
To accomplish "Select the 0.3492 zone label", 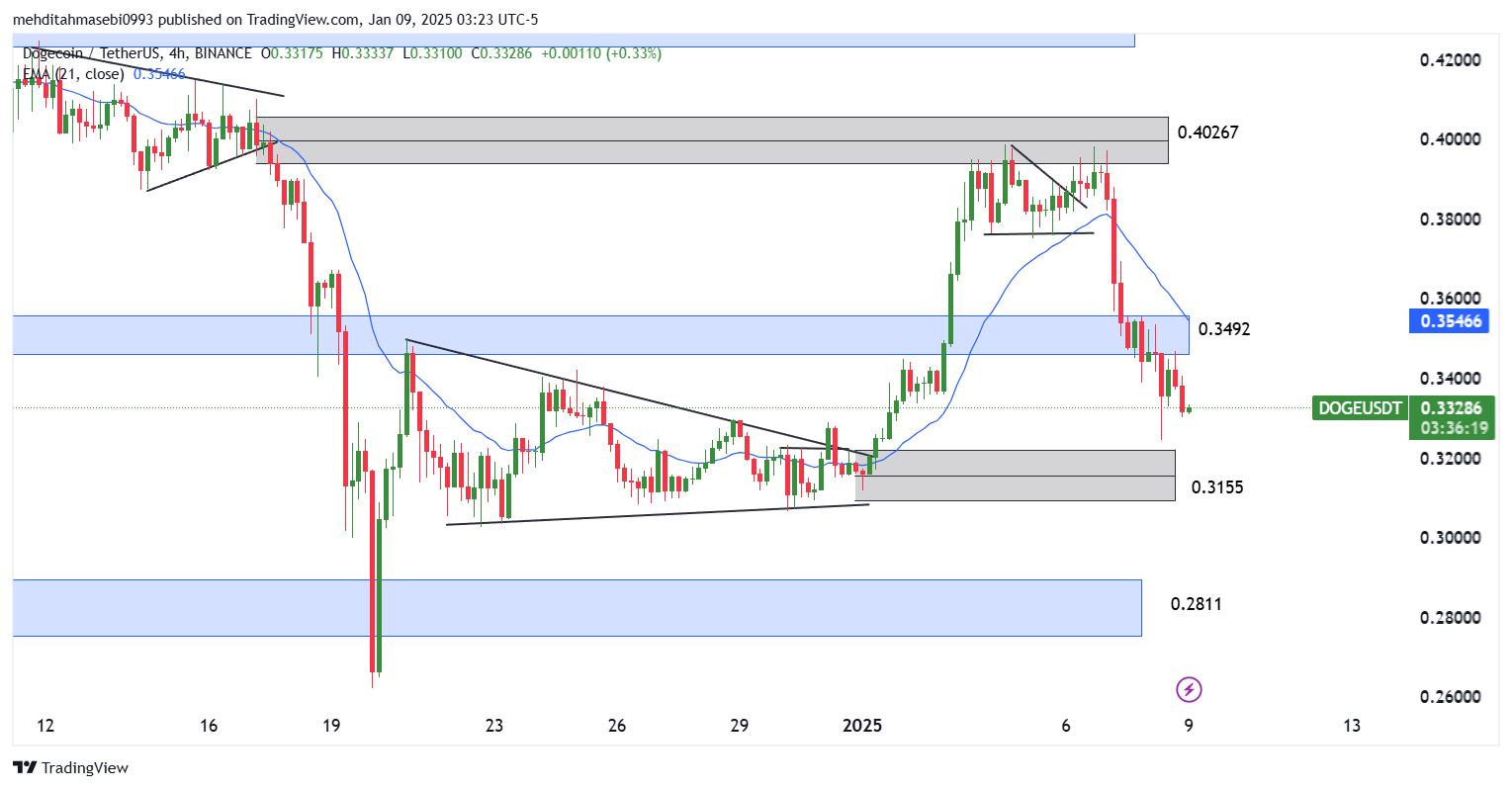I will point(1224,328).
